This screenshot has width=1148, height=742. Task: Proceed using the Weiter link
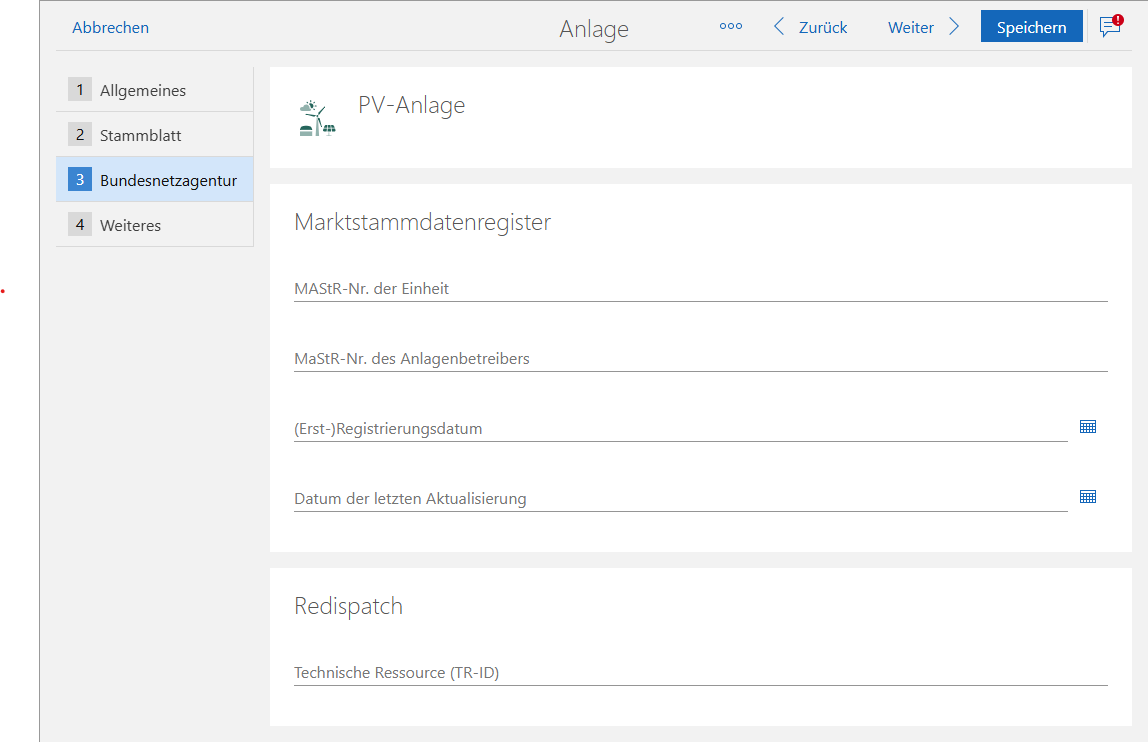coord(910,26)
